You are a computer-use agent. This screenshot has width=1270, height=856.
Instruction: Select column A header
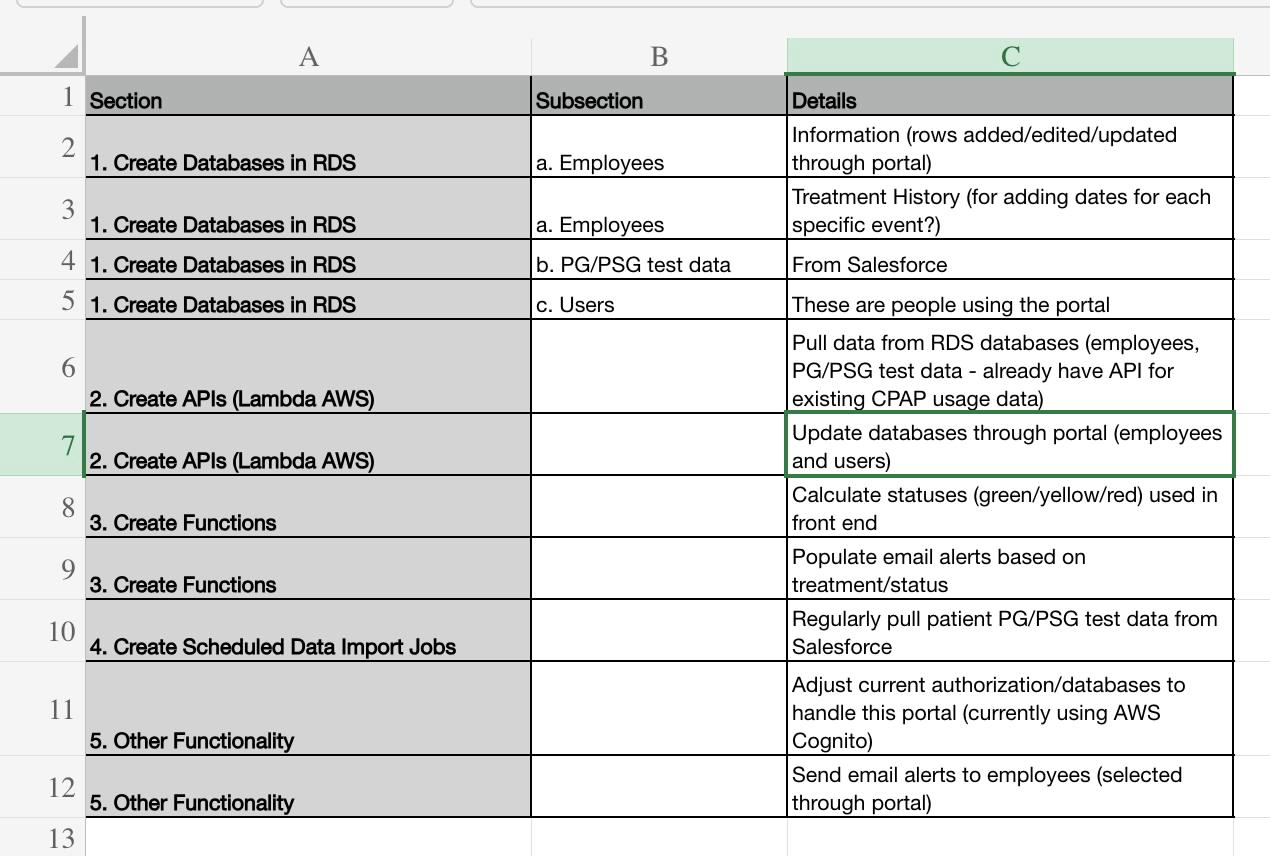tap(308, 57)
